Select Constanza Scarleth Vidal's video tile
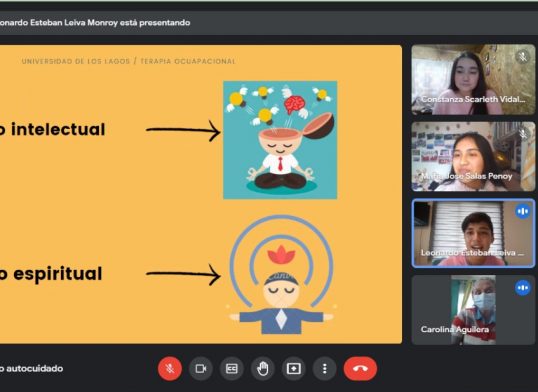 473,80
